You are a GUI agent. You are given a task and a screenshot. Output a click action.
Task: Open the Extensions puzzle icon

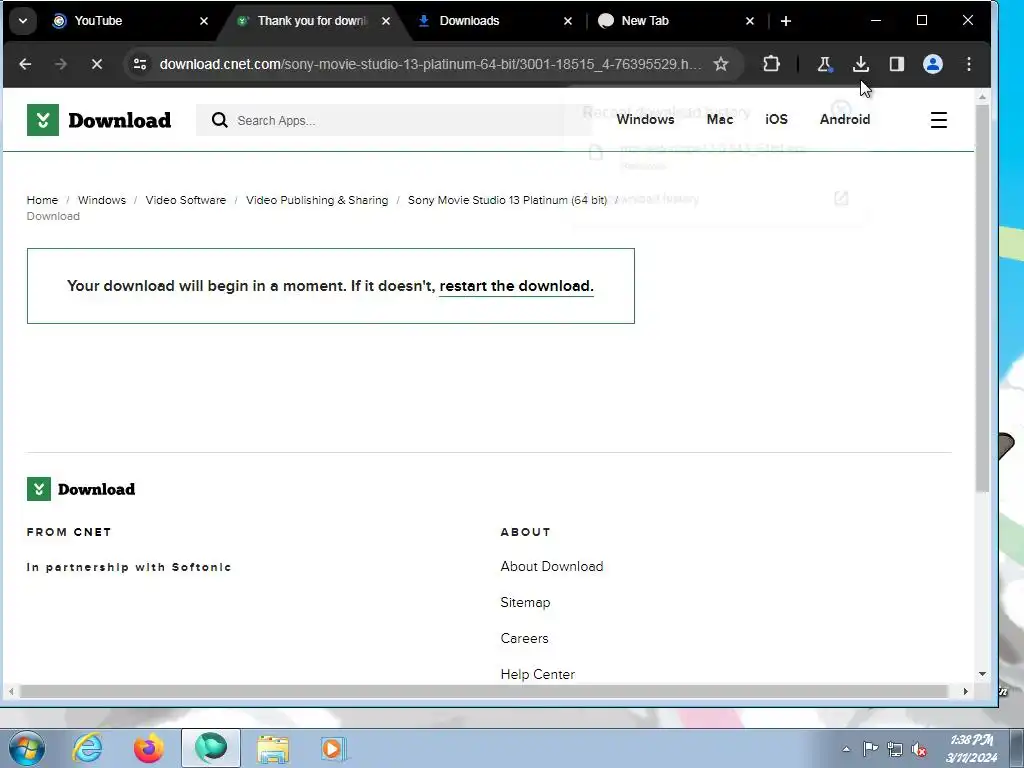(x=771, y=64)
